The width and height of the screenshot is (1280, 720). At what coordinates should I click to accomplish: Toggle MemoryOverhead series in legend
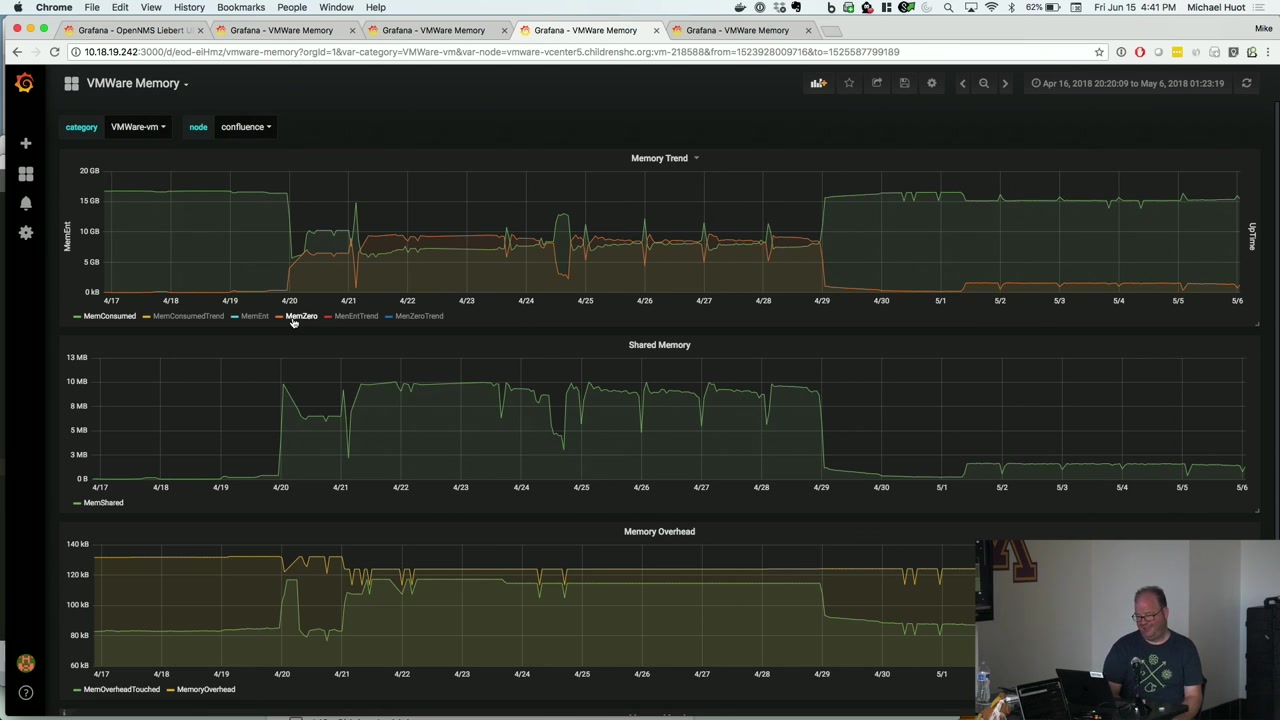coord(206,690)
